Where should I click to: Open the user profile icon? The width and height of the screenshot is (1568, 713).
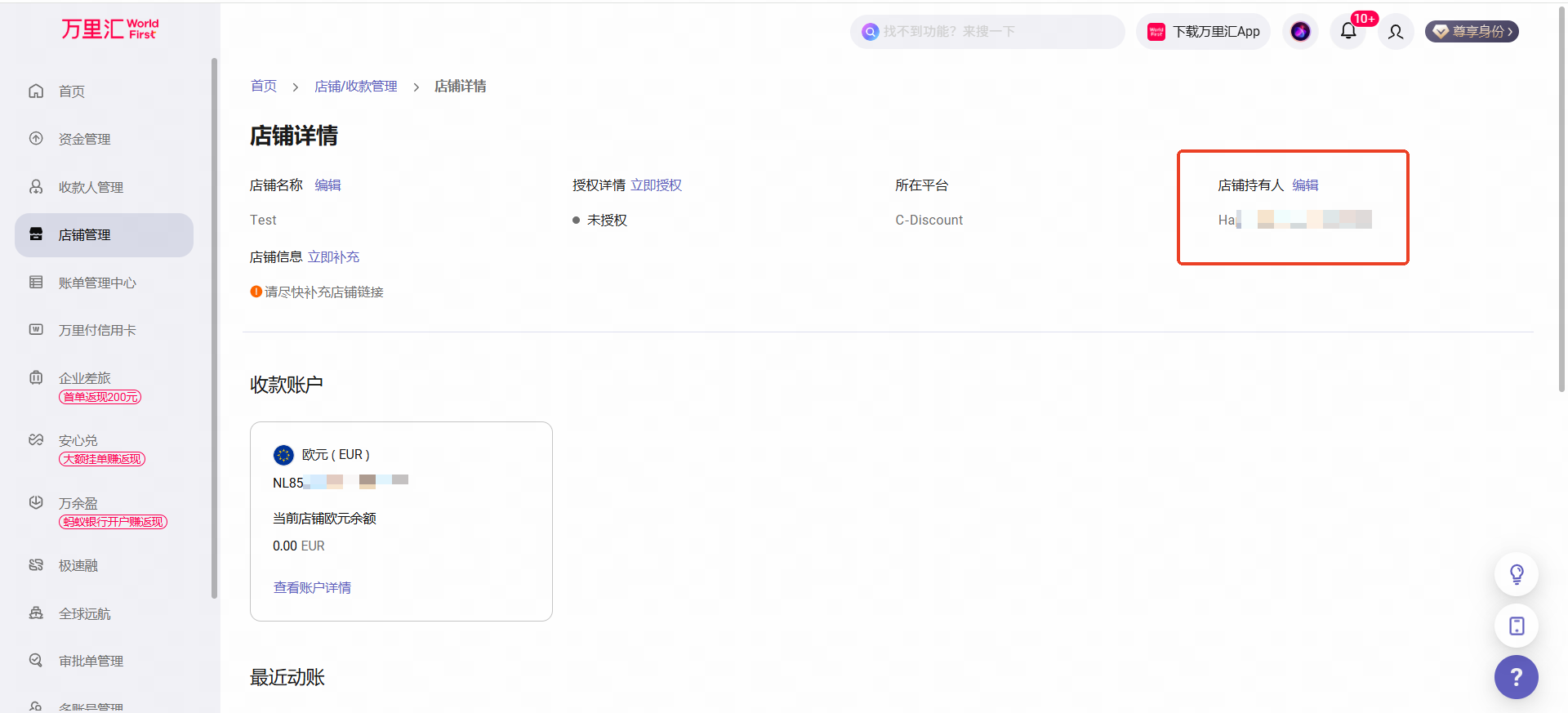coord(1396,32)
